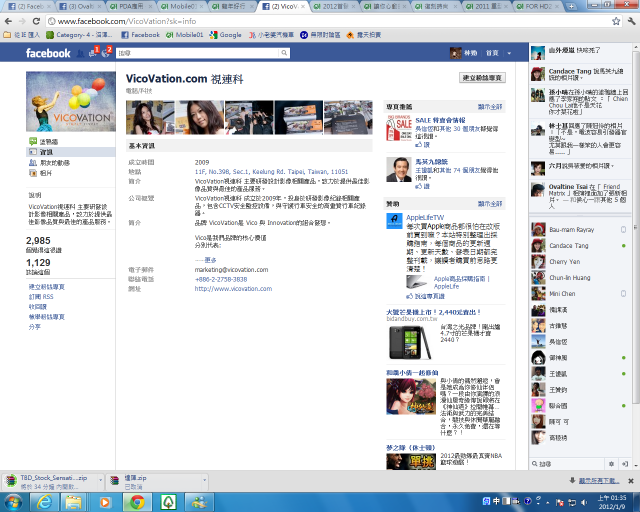Close the downloads bar with the X
Screen dimensions: 640x512
(x=631, y=481)
